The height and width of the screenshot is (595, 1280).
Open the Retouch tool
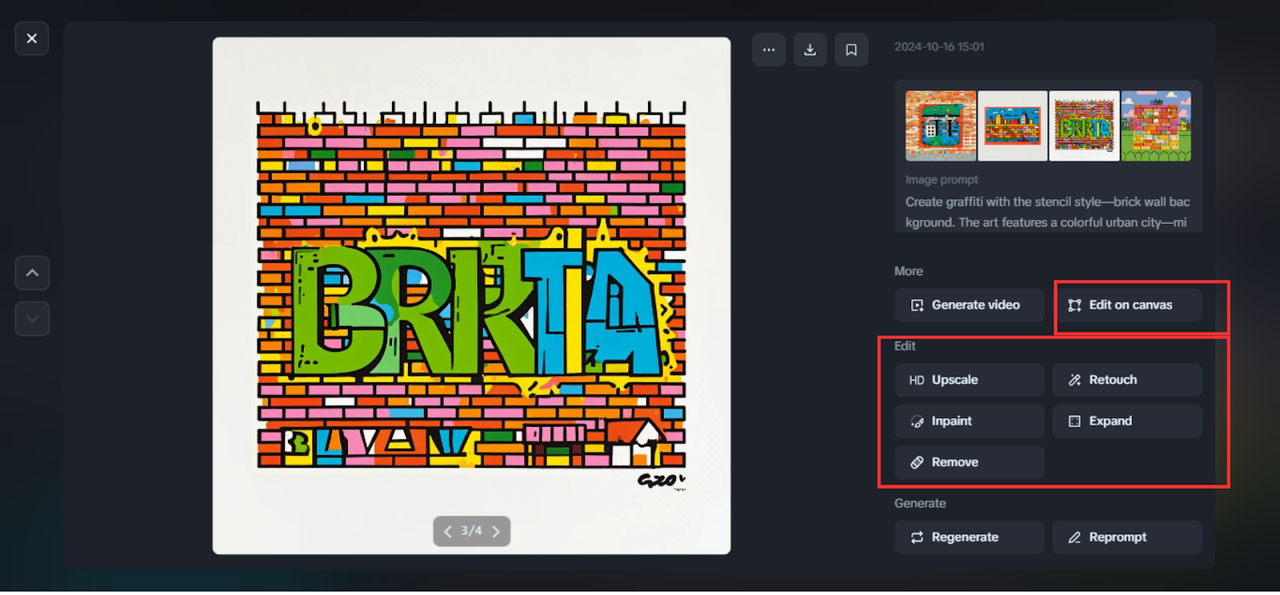(x=1126, y=379)
